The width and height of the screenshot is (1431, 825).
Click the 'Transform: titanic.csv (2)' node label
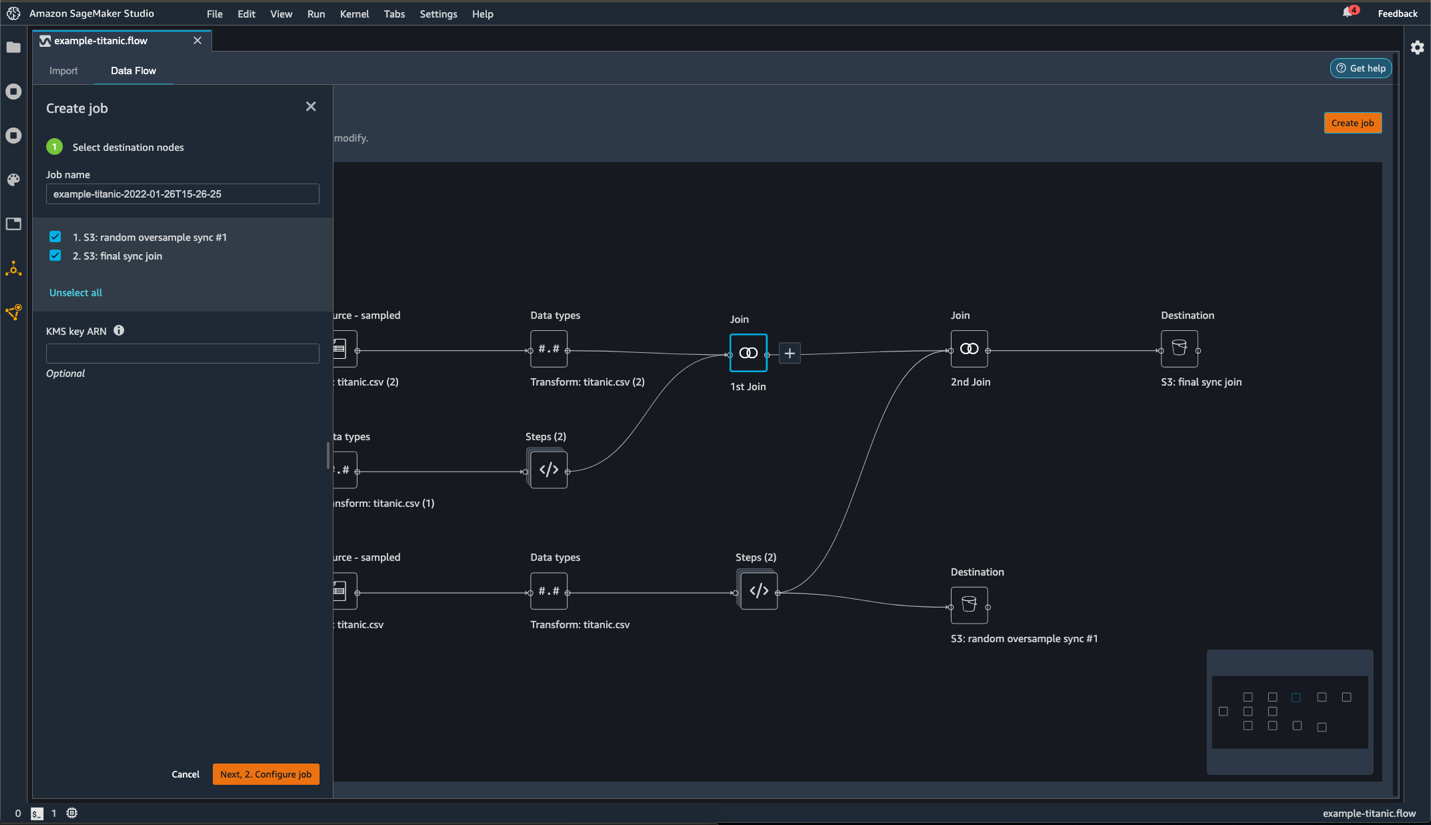[x=587, y=382]
